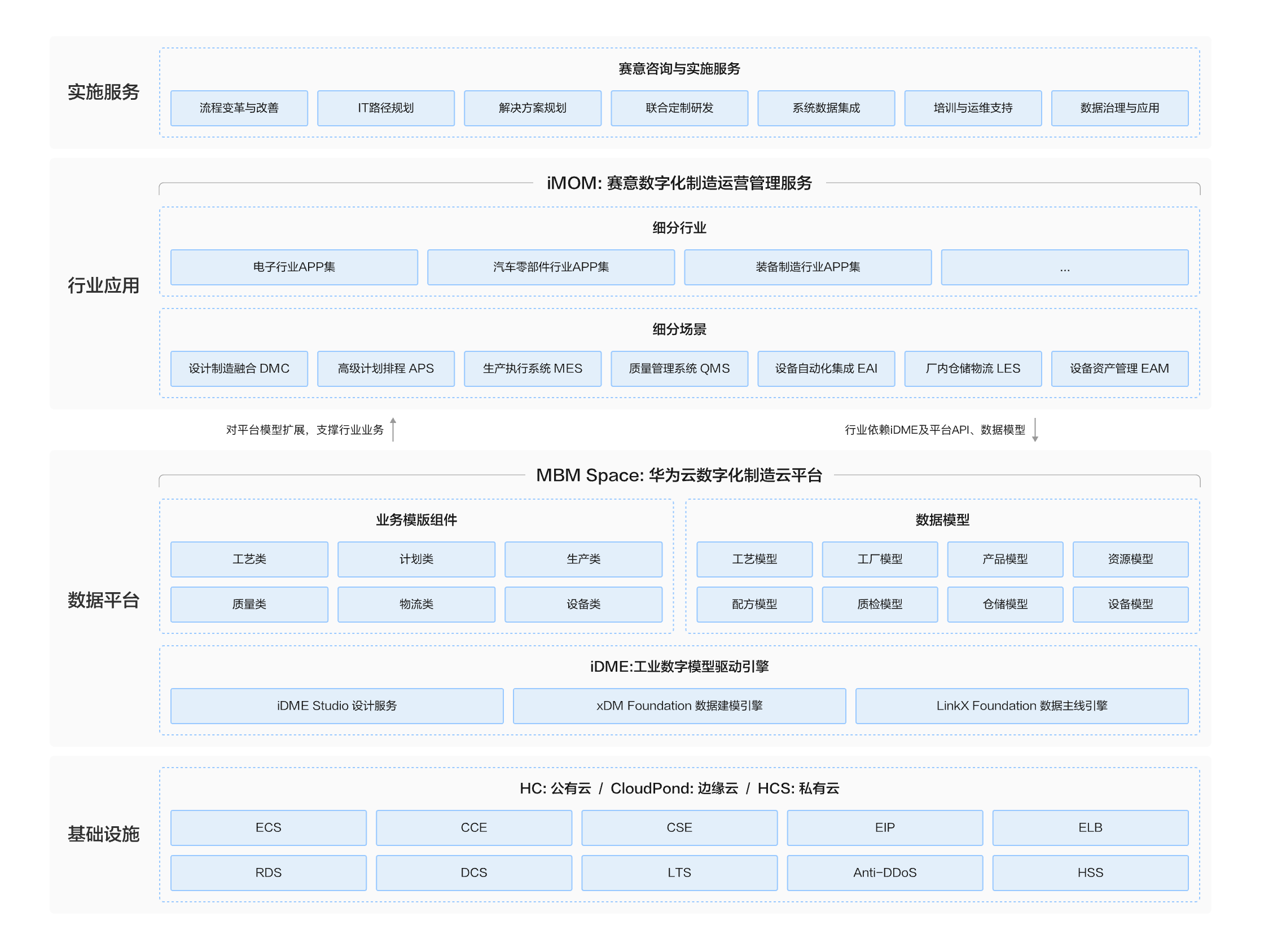
Task: Click LinkX Foundation 数据主线引擎 block
Action: 1021,706
